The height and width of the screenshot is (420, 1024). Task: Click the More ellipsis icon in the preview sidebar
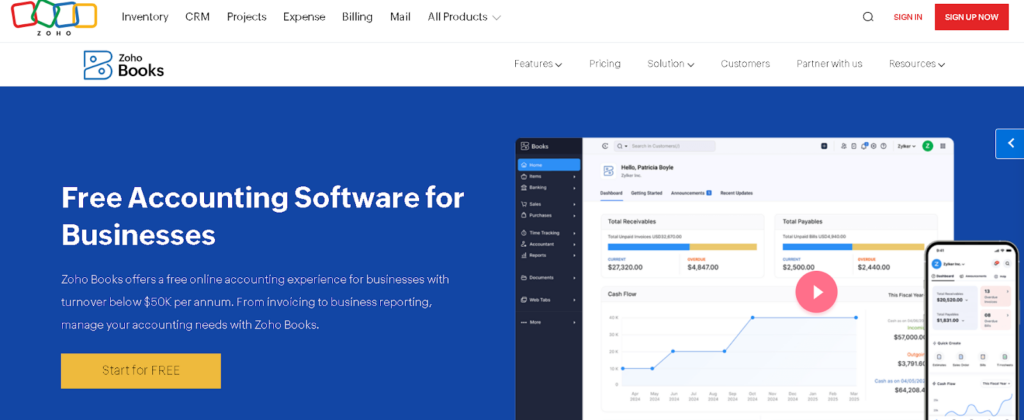click(x=524, y=322)
